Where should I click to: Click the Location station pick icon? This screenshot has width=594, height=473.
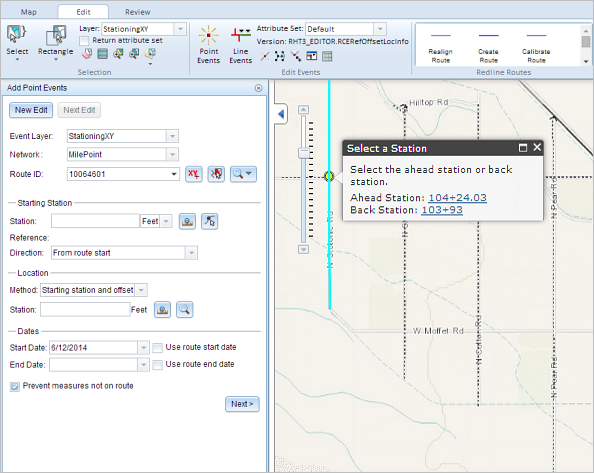point(163,310)
